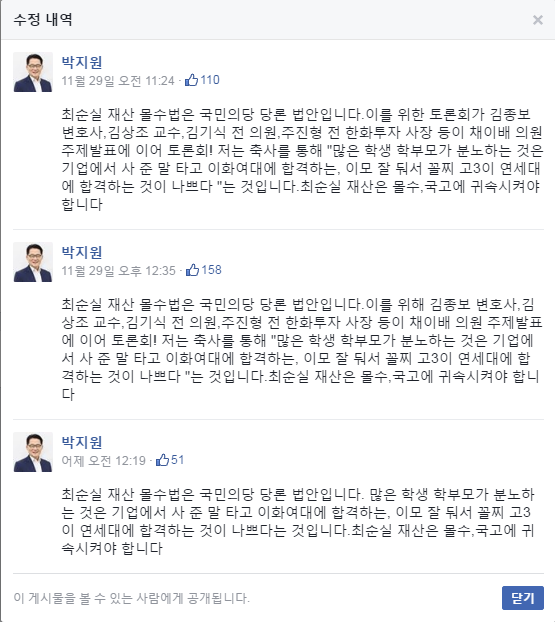
Task: Click the thumbs-up icon showing 51 likes
Action: 162,460
